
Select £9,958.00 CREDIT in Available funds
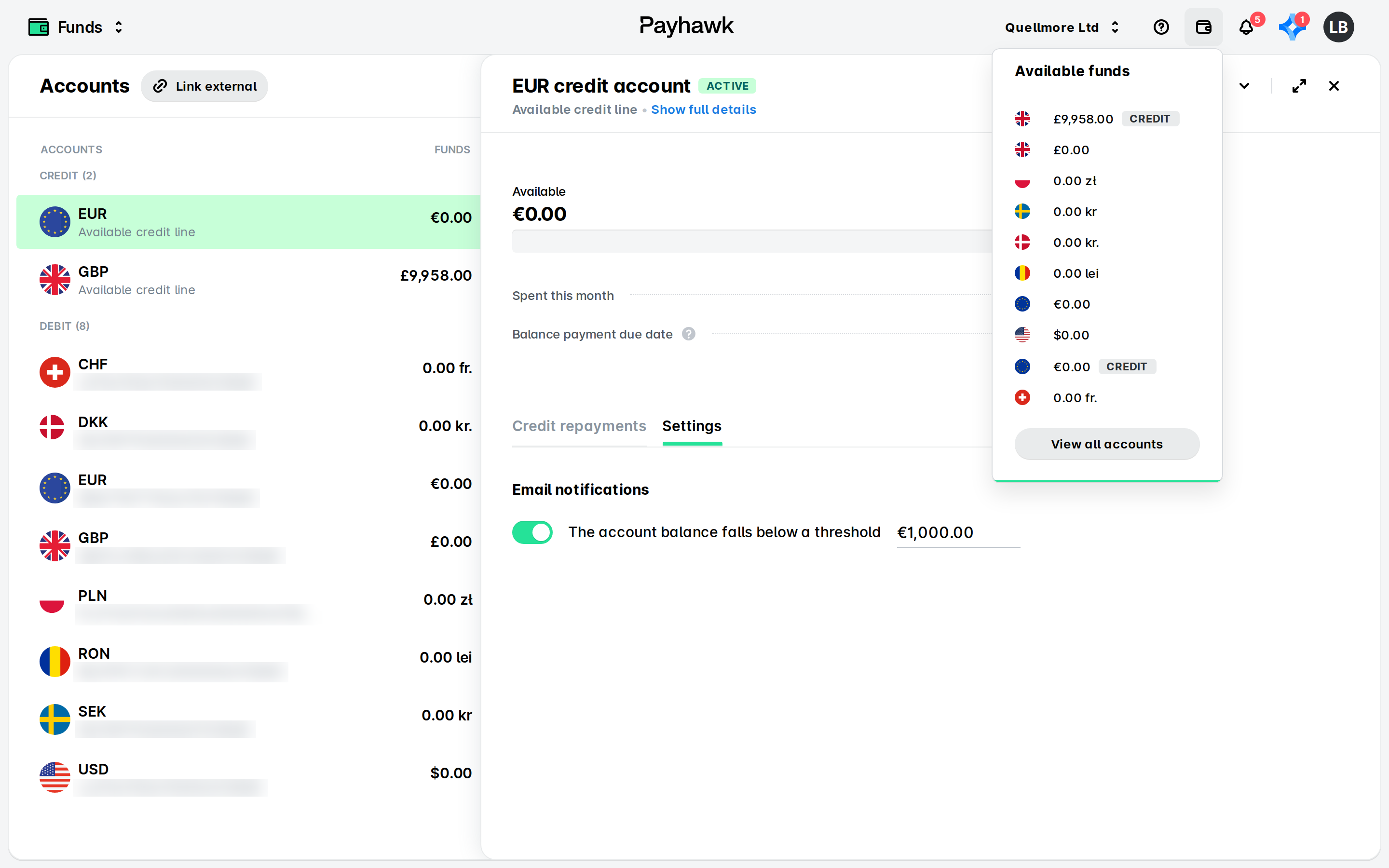(x=1106, y=119)
